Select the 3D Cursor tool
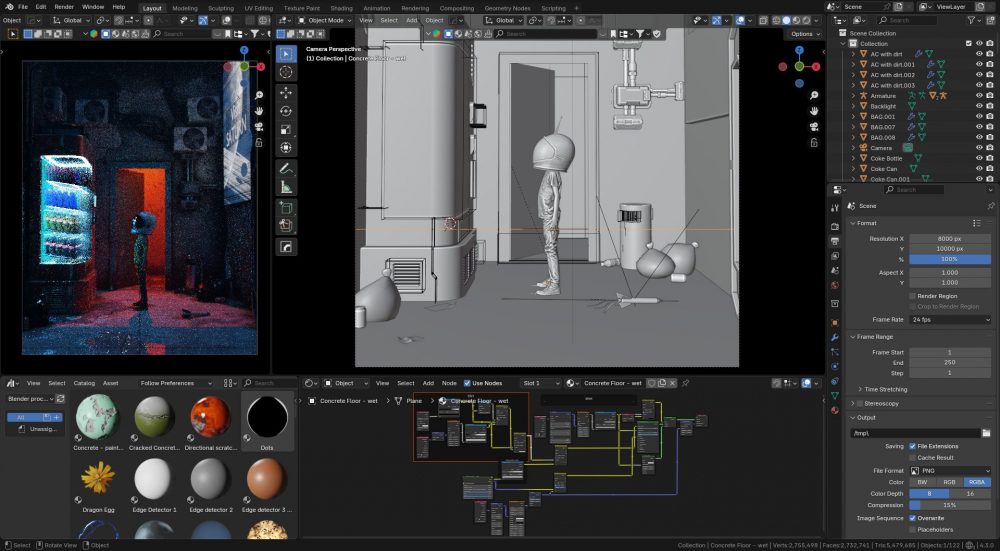Image resolution: width=1000 pixels, height=551 pixels. point(286,72)
